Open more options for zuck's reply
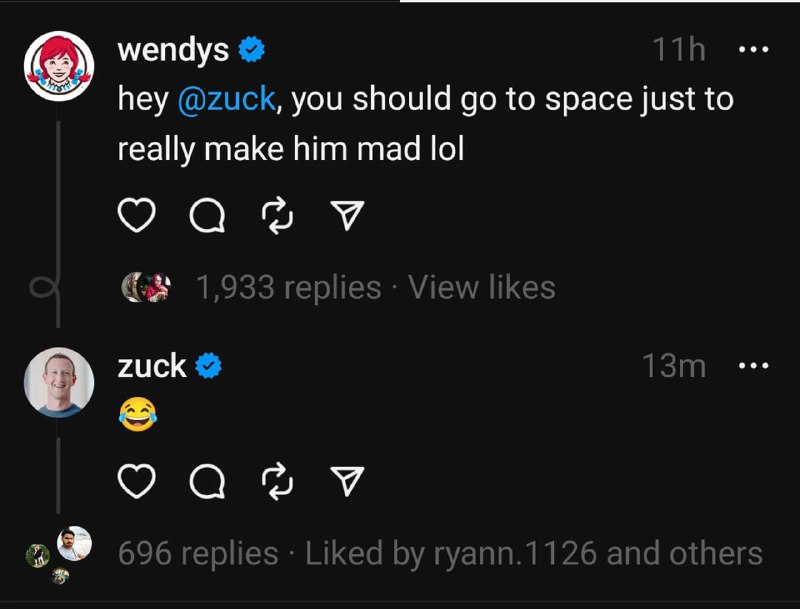Screen dimensions: 800x609 pos(752,366)
